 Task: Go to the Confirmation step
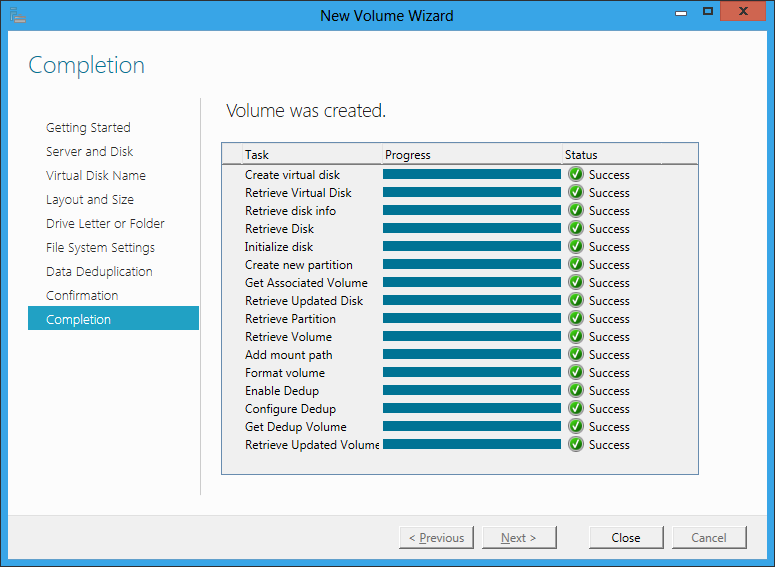82,296
